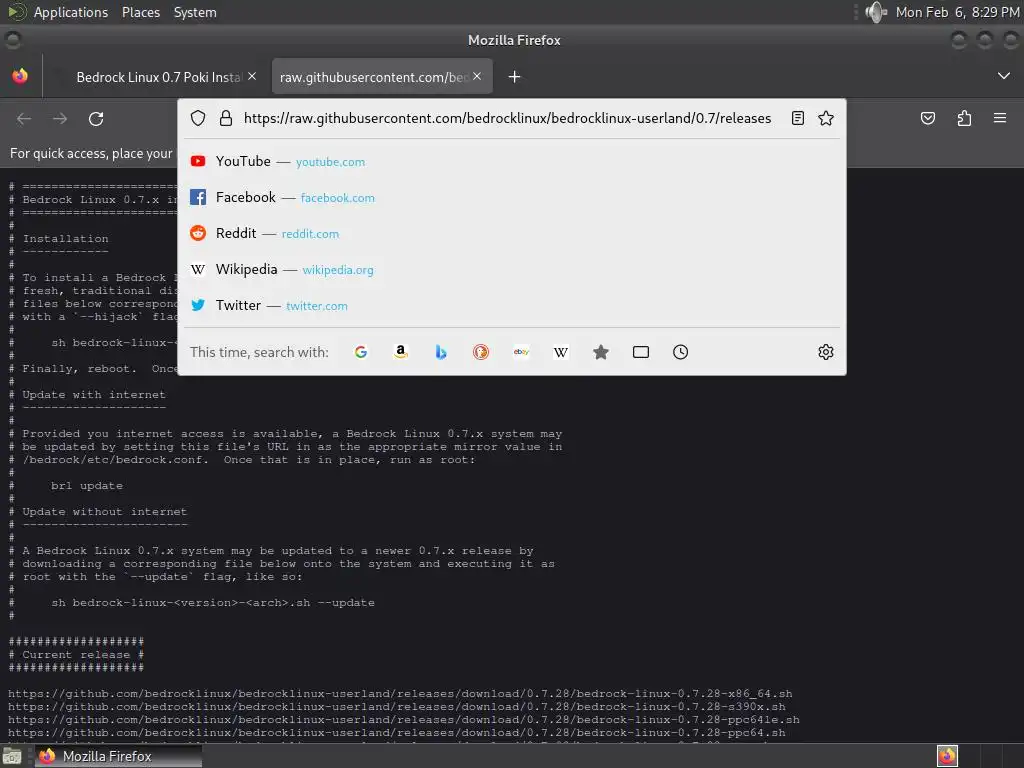This screenshot has width=1024, height=768.
Task: Open Save to Pocket
Action: pyautogui.click(x=928, y=118)
